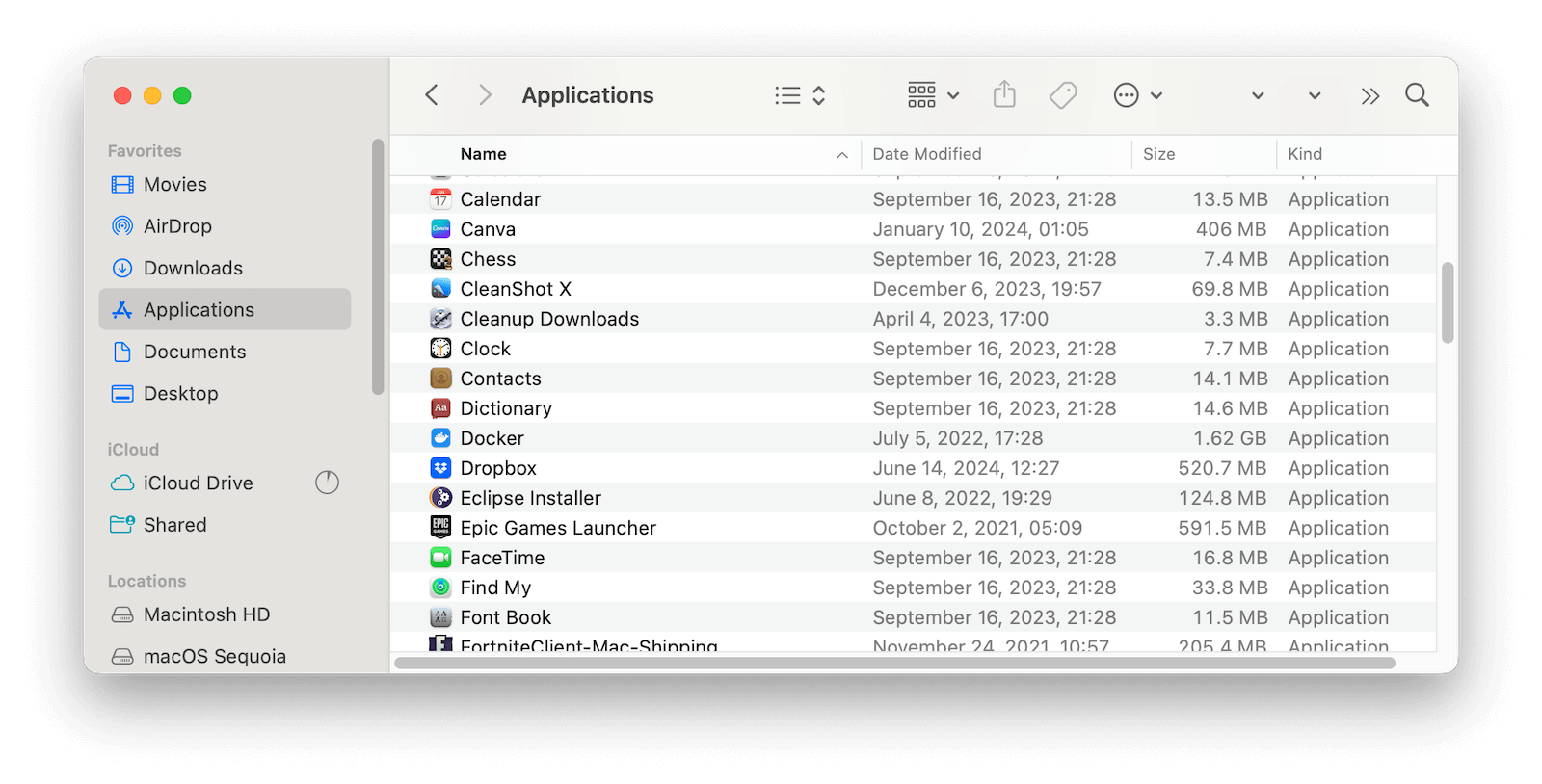
Task: Click the Edit Tags toolbar icon
Action: (1063, 95)
